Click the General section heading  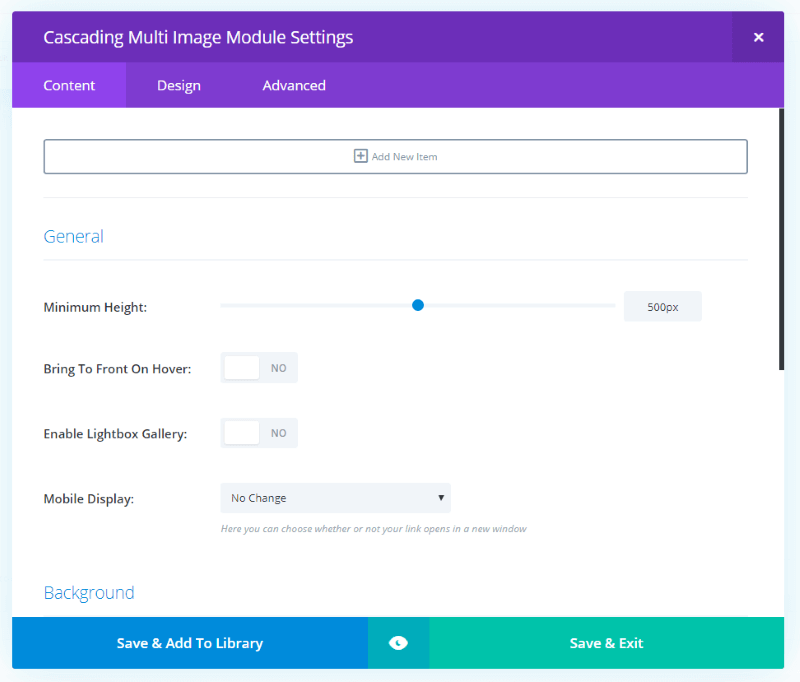(73, 236)
